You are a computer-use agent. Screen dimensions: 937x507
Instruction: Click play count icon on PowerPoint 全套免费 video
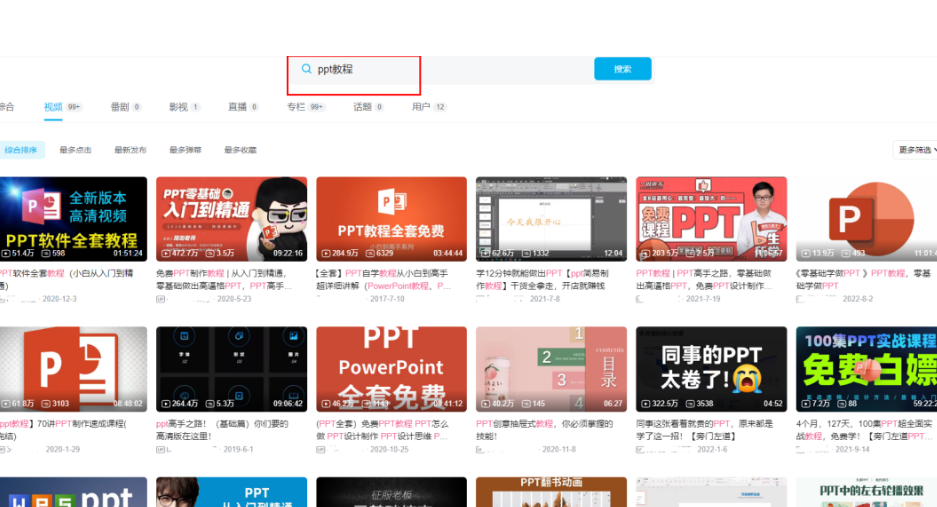point(324,404)
